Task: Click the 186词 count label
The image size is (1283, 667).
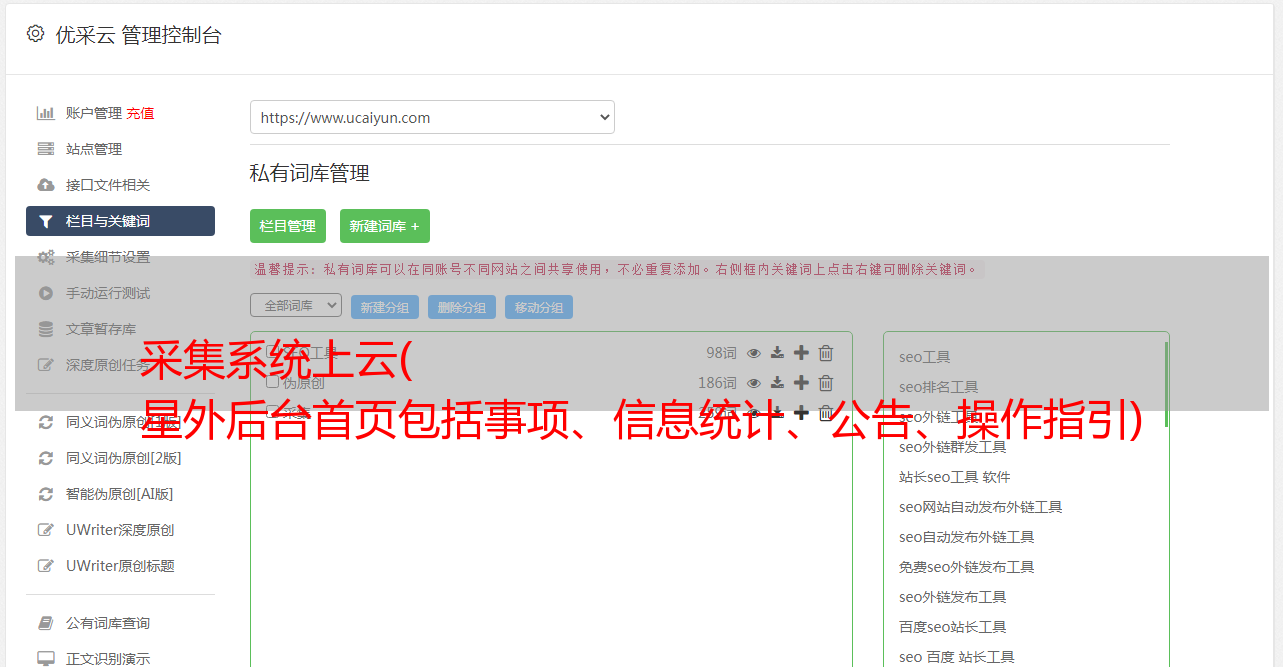Action: pos(717,383)
